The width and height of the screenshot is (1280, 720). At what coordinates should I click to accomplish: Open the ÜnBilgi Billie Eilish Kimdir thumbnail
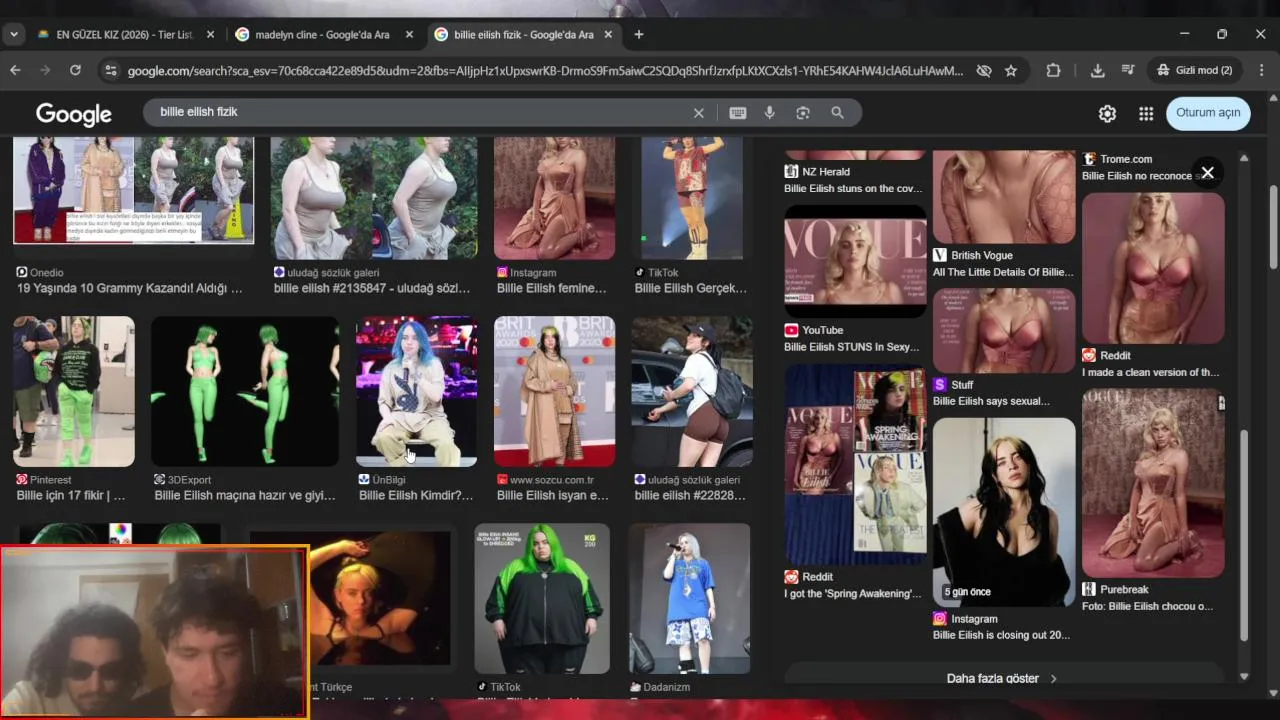tap(416, 391)
